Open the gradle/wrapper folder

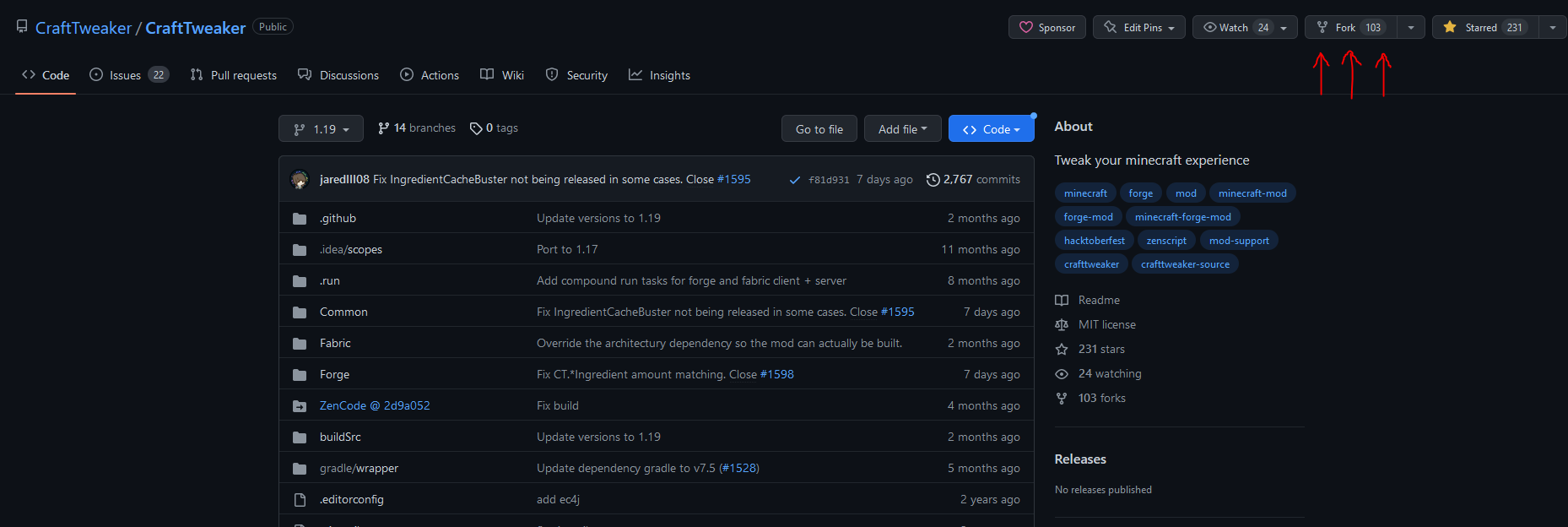click(359, 468)
